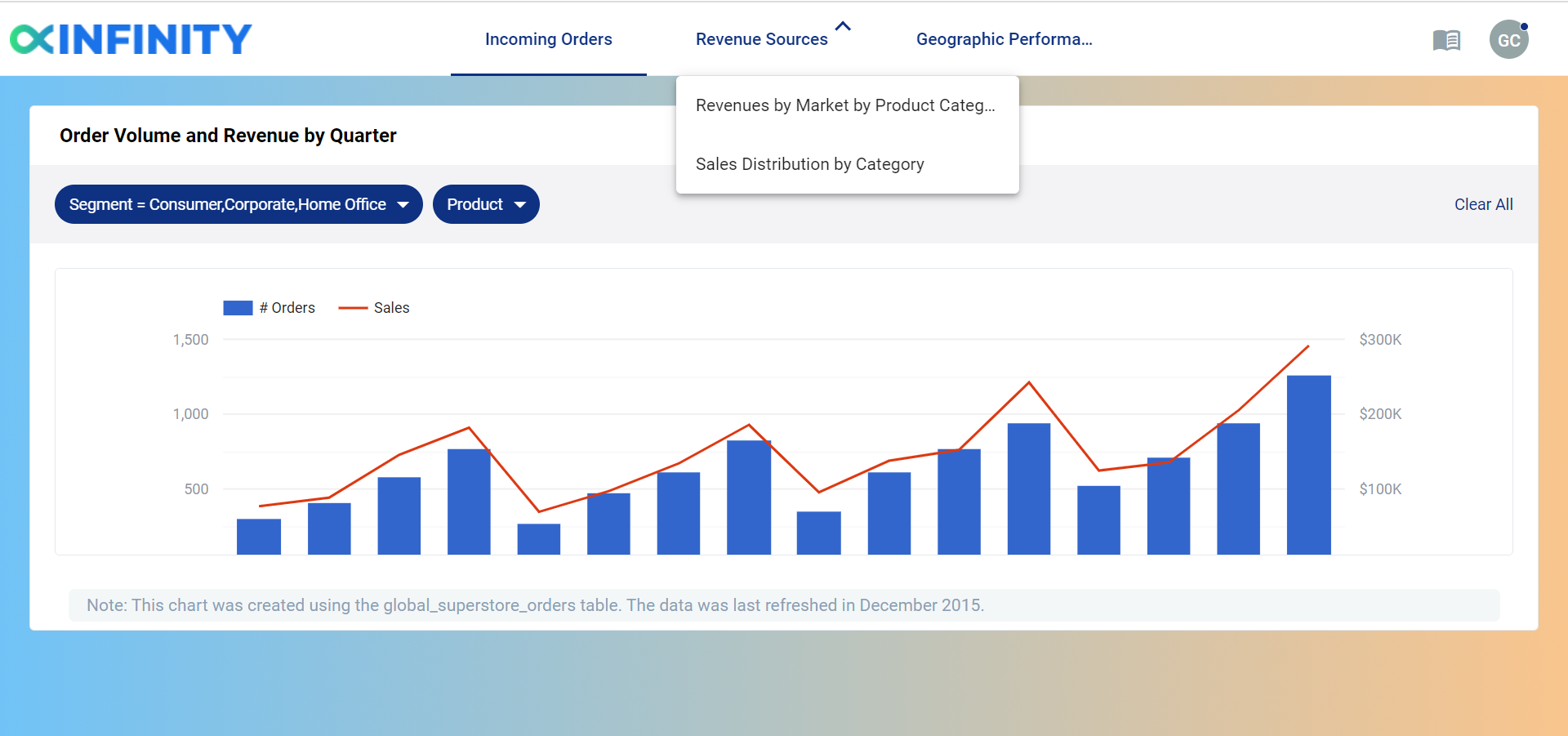The image size is (1568, 736).
Task: Open the documentation book icon
Action: click(x=1446, y=40)
